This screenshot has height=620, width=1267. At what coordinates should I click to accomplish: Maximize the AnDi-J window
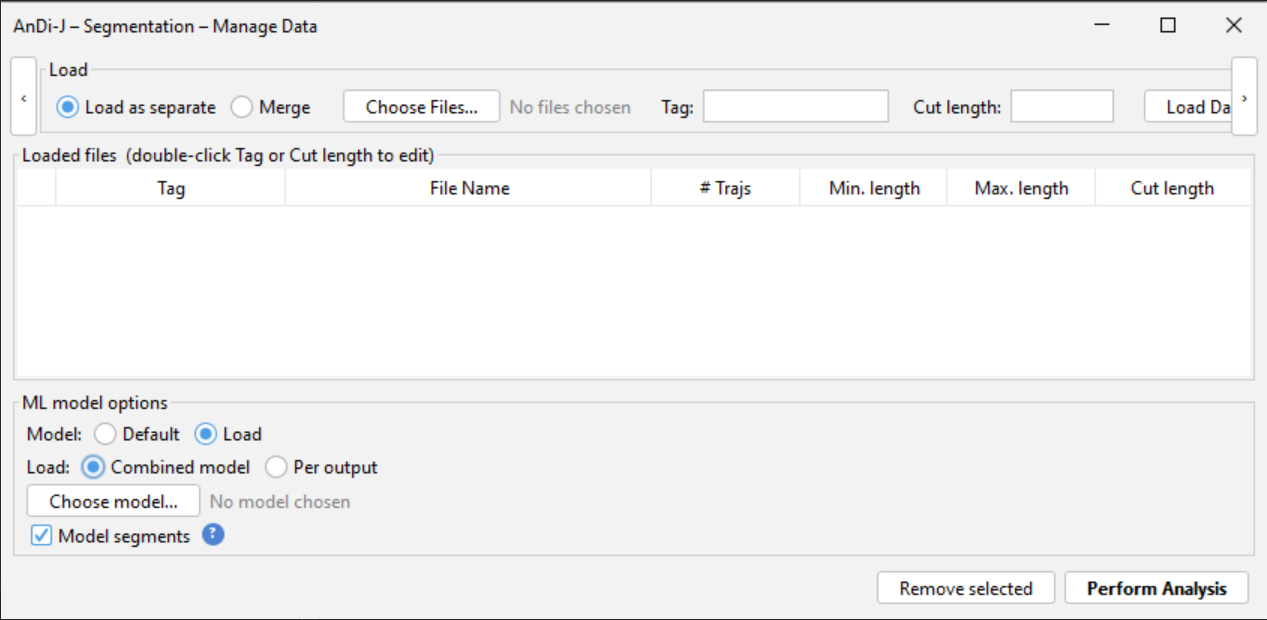[1168, 26]
